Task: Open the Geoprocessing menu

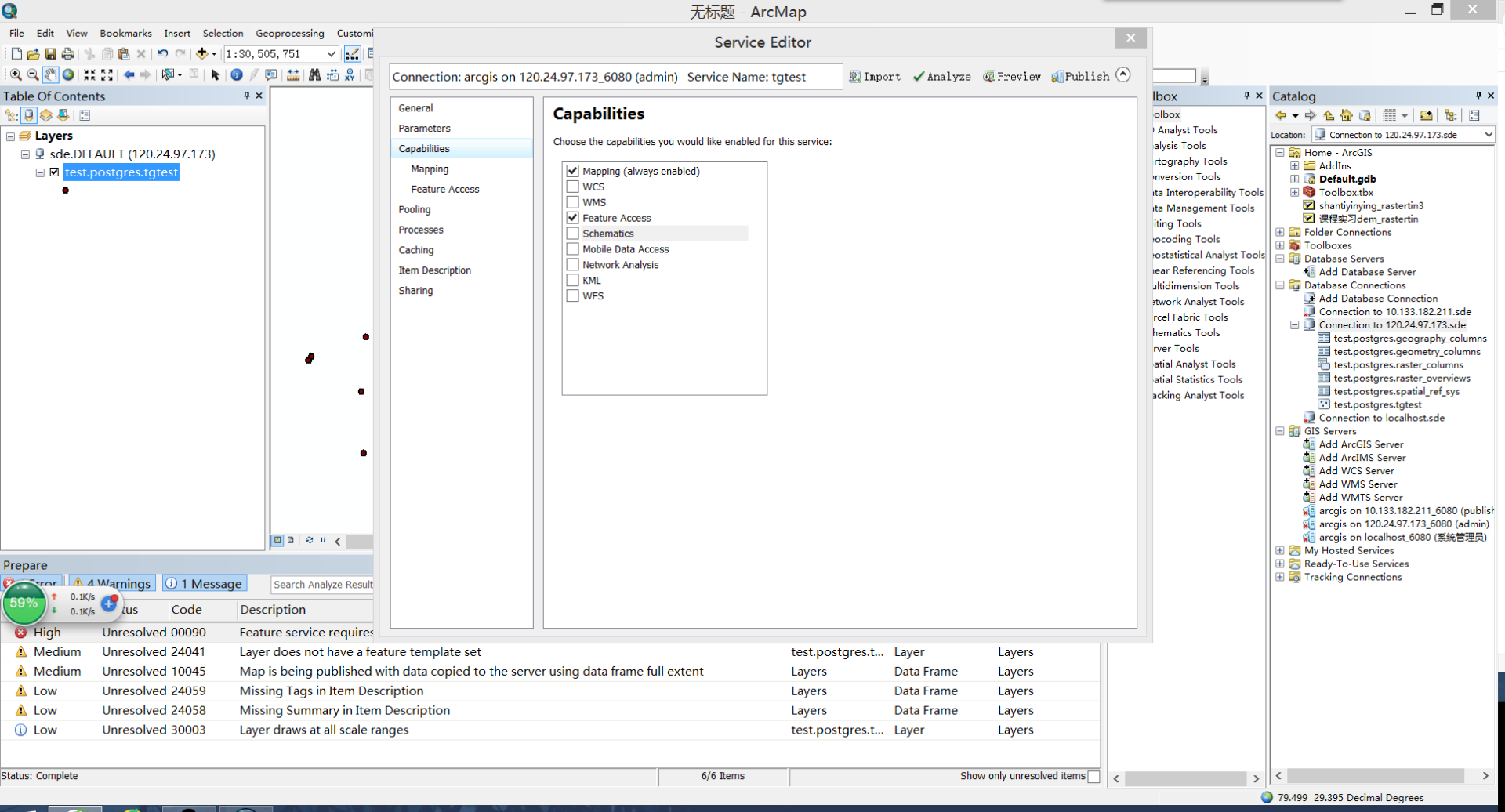Action: coord(289,34)
